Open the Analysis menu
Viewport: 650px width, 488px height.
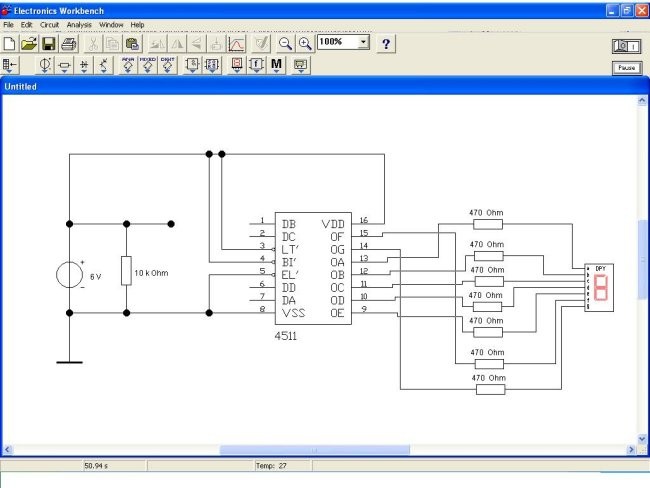click(79, 25)
